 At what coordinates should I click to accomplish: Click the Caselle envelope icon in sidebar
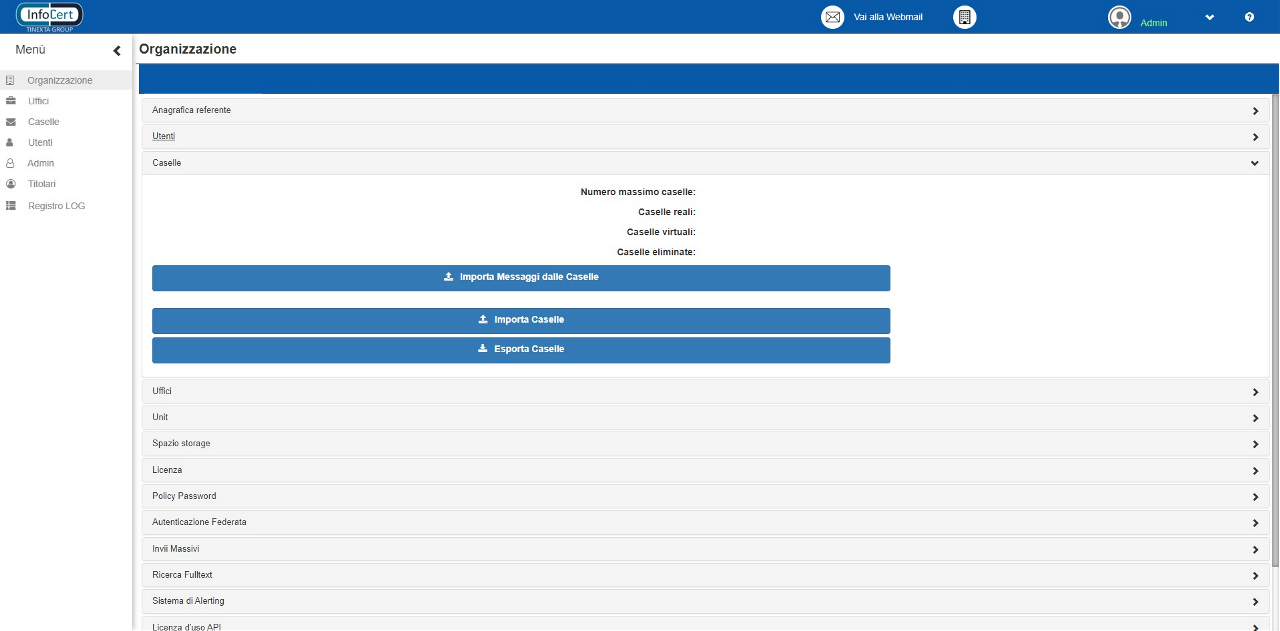click(11, 122)
